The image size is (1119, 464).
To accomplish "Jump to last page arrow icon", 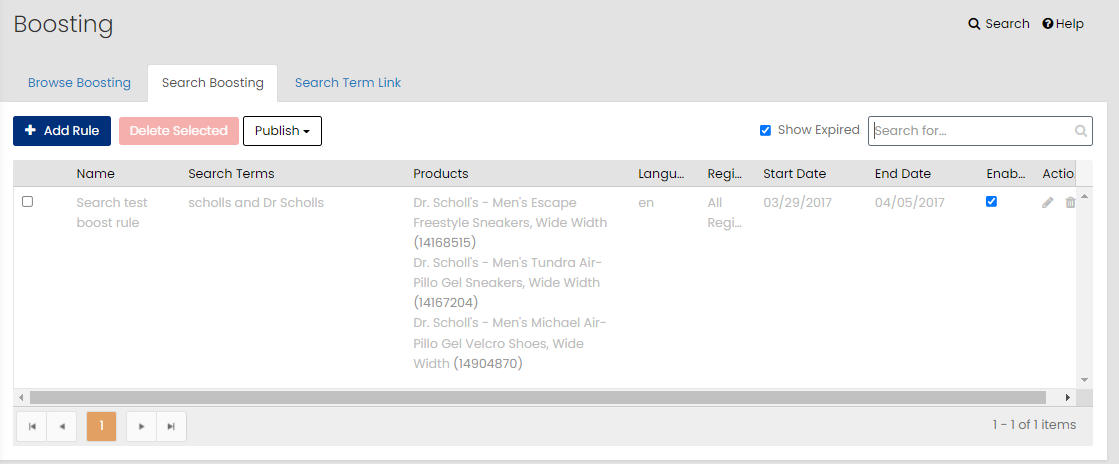I will [171, 426].
